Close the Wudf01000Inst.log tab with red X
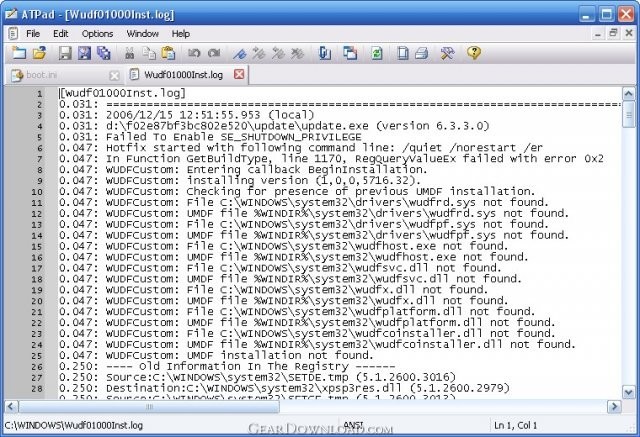 click(x=239, y=74)
